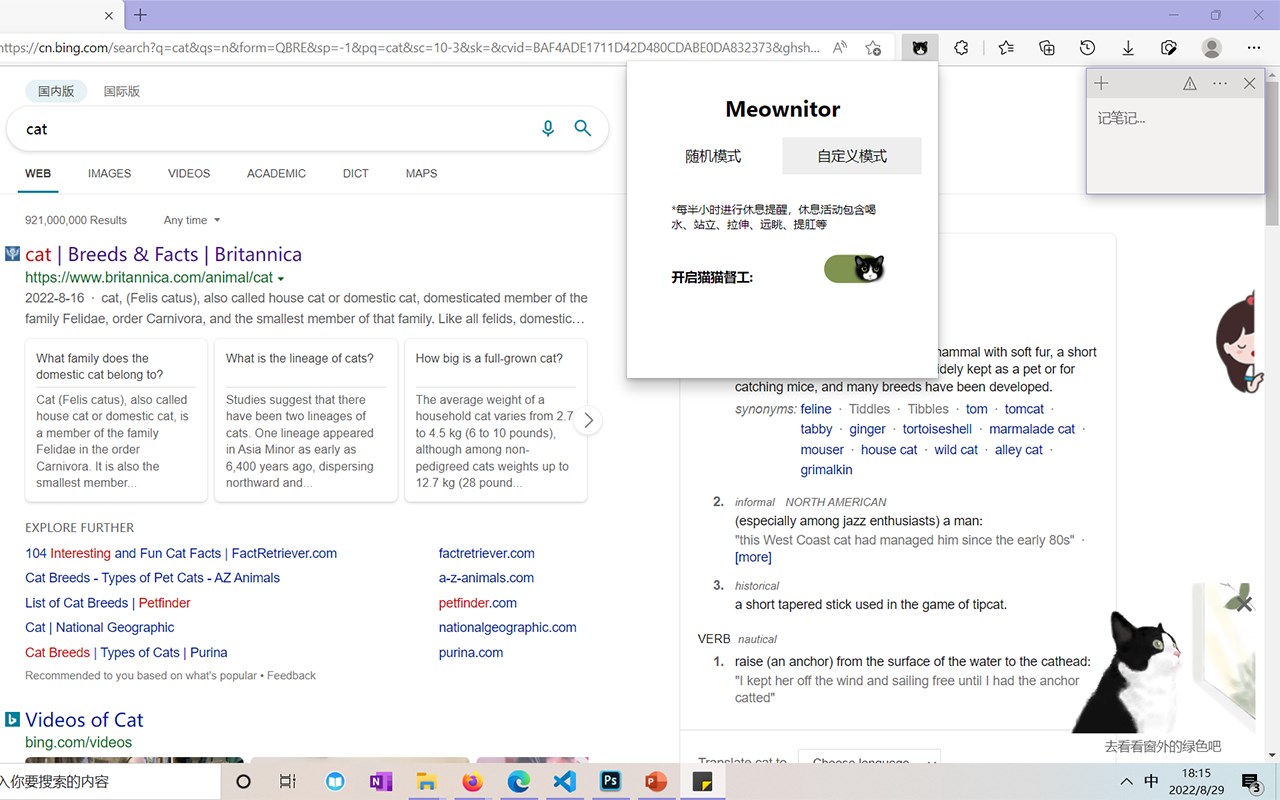Add a new note in Sticky Notes window
1280x800 pixels.
1101,84
